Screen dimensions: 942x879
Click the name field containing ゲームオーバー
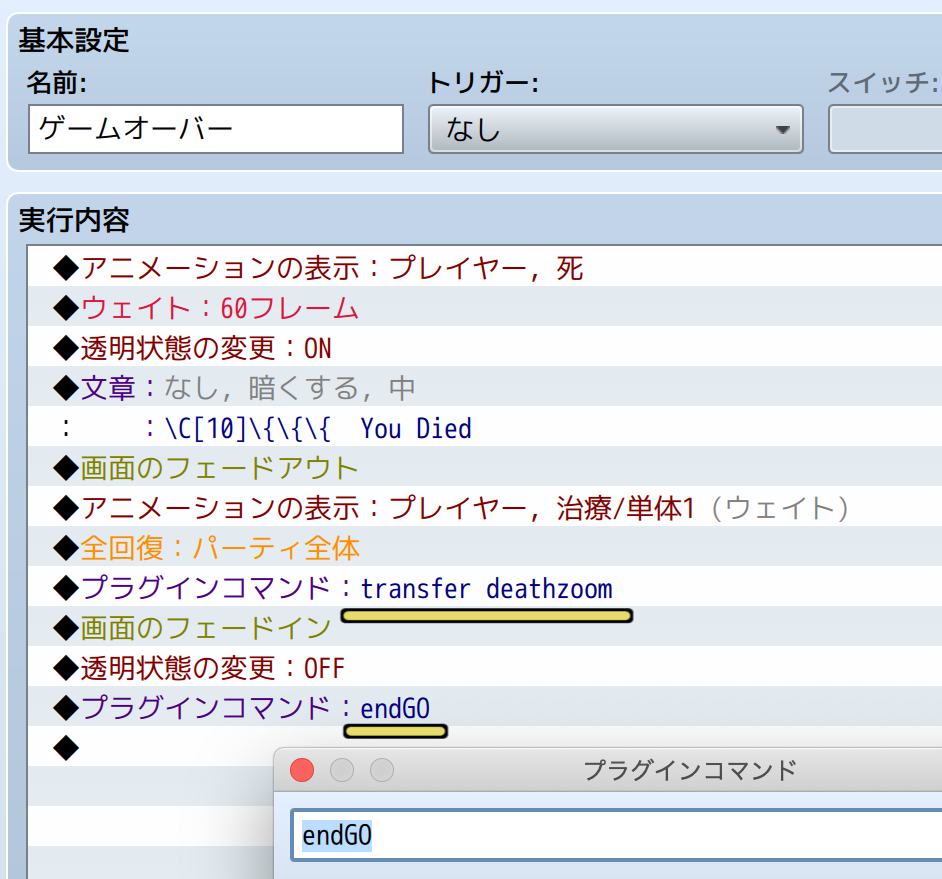point(215,129)
